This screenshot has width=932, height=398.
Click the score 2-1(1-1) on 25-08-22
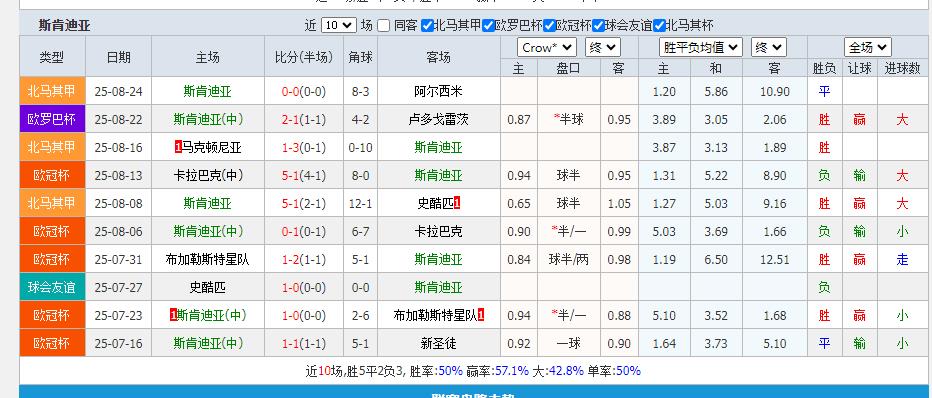point(304,119)
